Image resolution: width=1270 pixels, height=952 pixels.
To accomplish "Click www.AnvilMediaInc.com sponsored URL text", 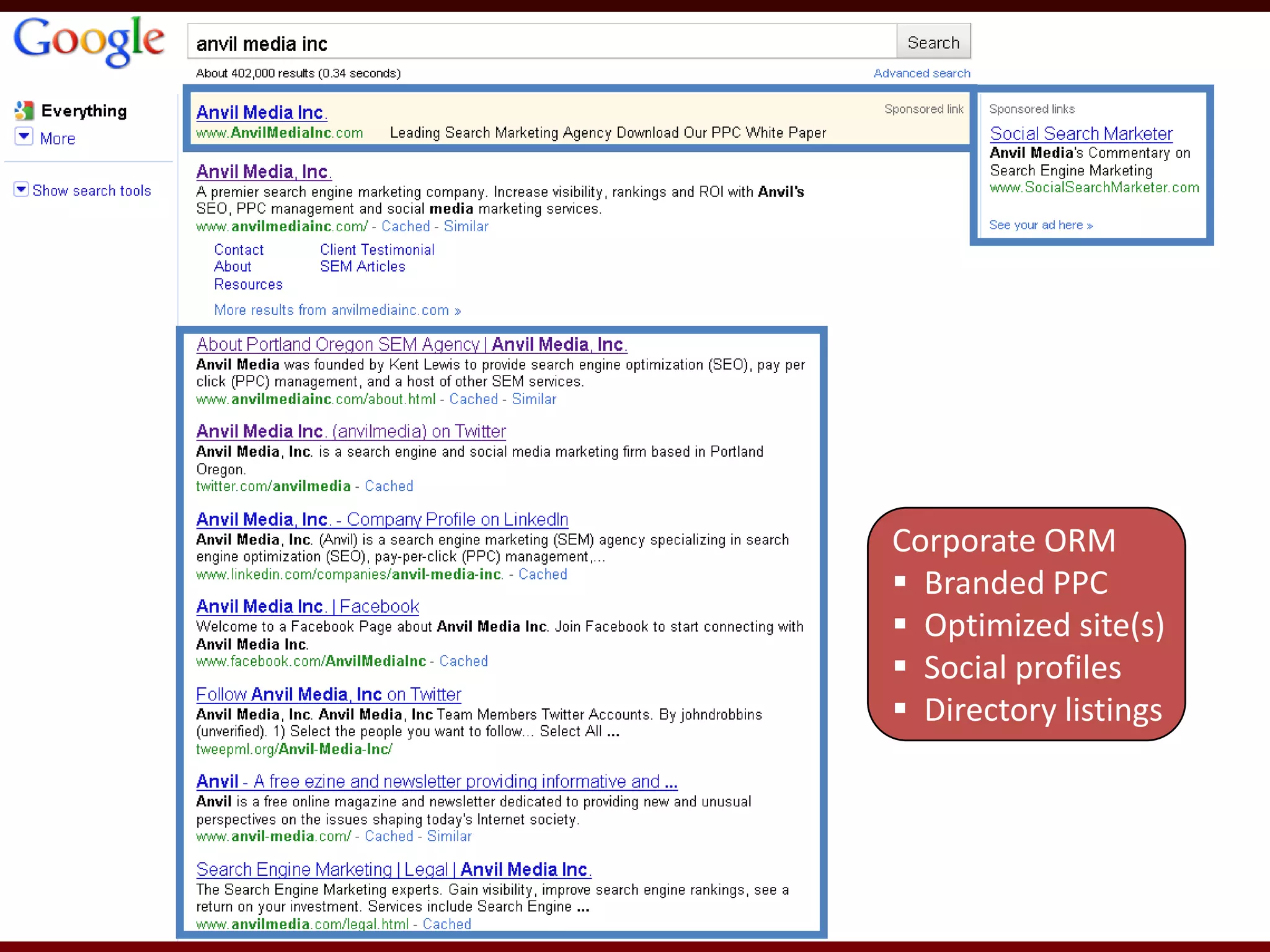I will pyautogui.click(x=280, y=133).
